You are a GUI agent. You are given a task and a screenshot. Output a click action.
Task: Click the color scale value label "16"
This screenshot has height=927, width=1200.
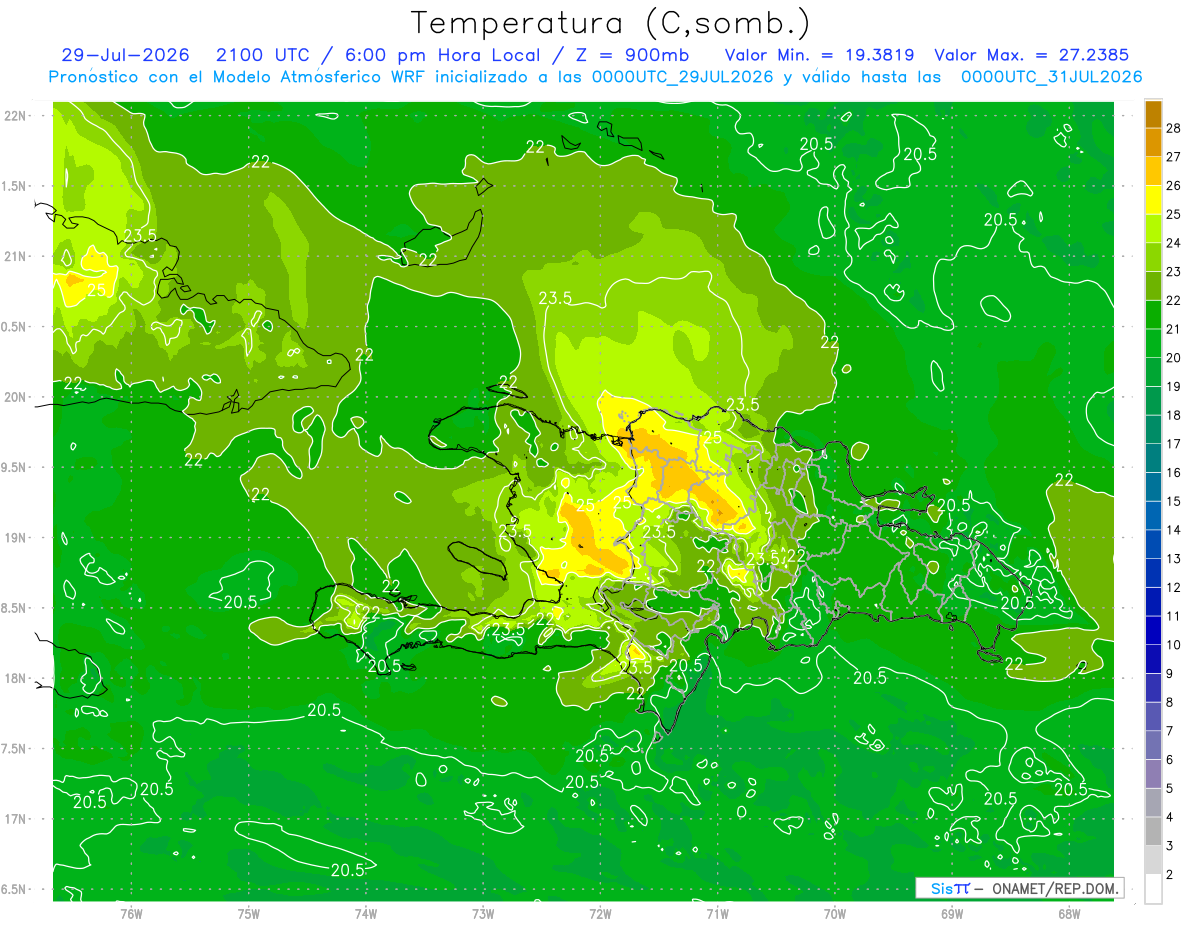pos(1174,472)
